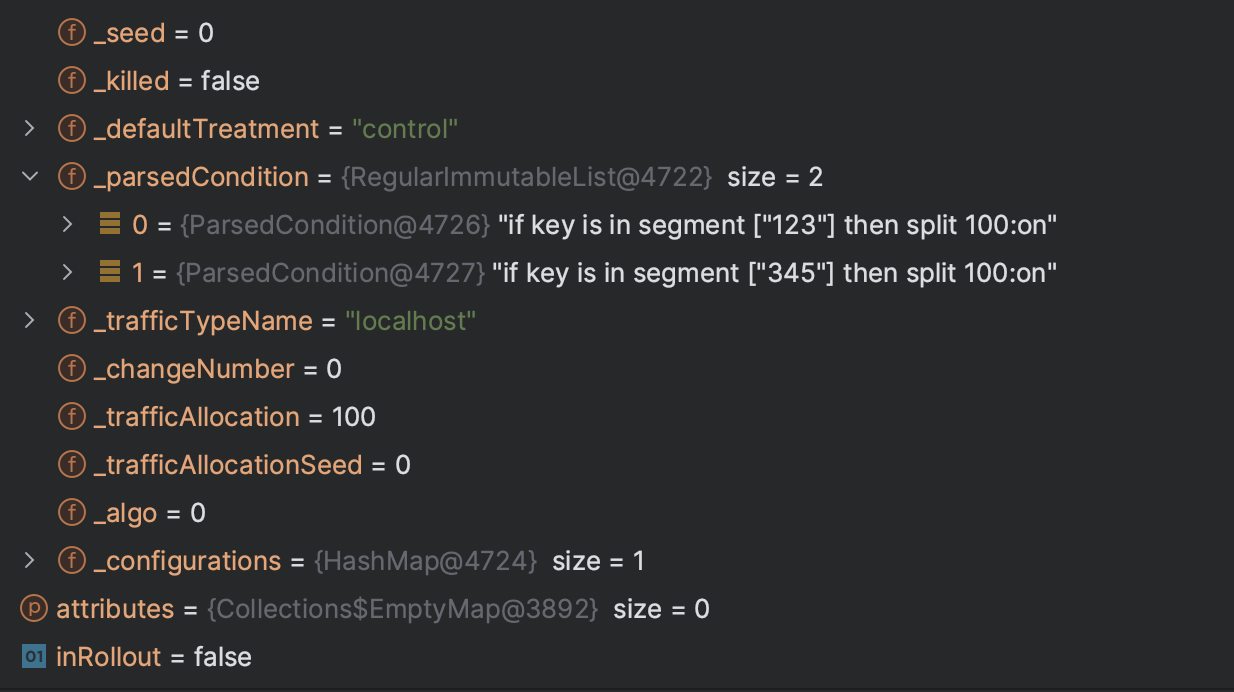
Task: Select the _trafficAllocation = 100 row
Action: [617, 417]
